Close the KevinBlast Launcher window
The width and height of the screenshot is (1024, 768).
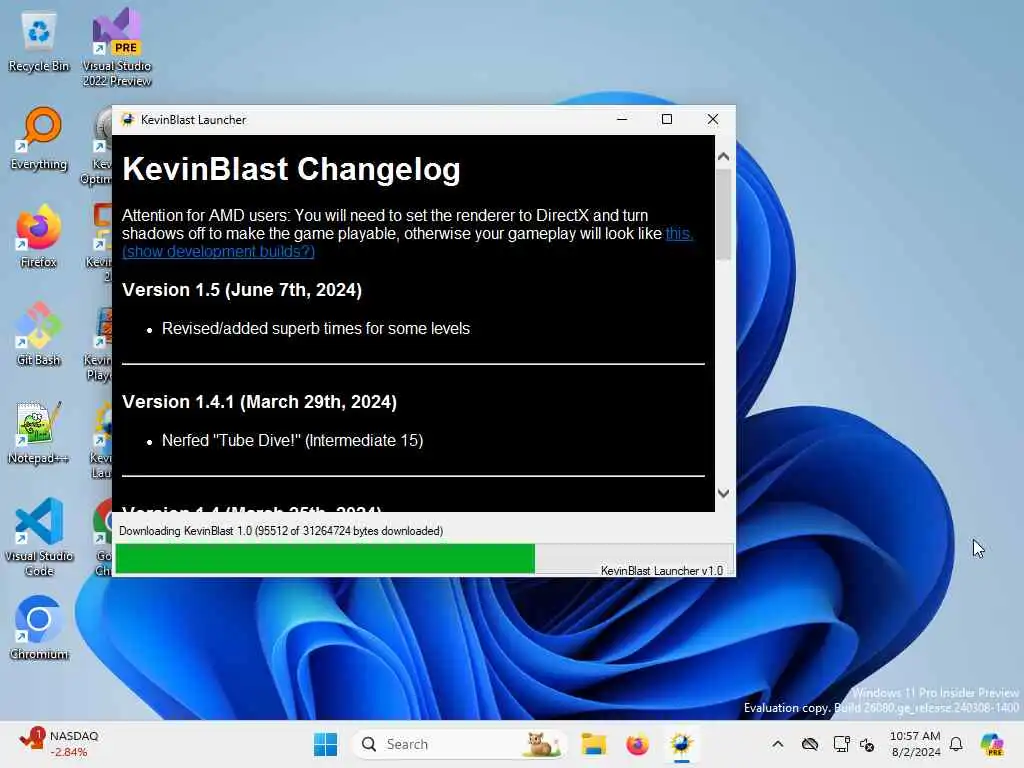tap(712, 120)
